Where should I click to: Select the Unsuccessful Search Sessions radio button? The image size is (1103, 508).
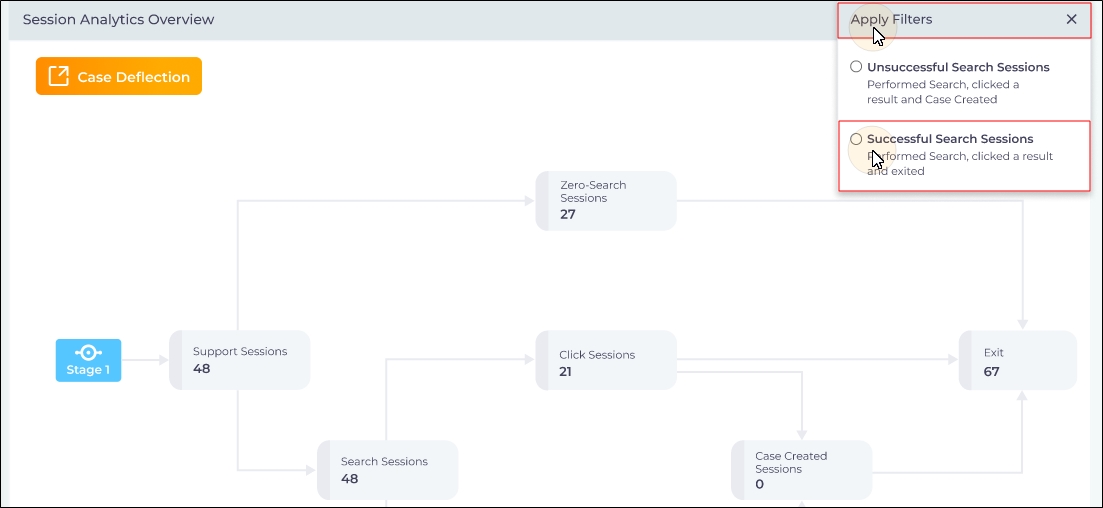tap(856, 67)
